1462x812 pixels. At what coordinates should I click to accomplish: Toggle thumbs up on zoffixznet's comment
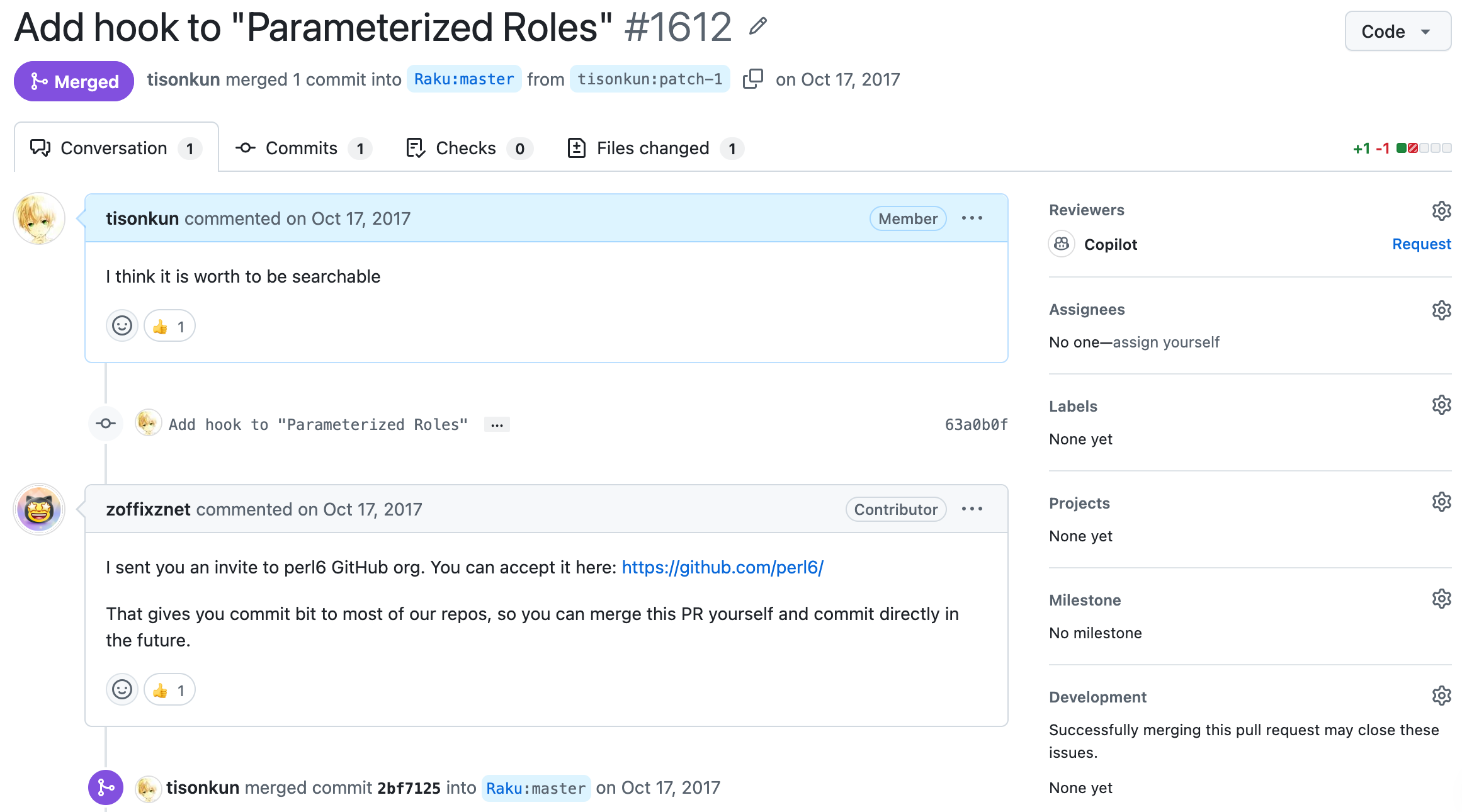coord(169,690)
